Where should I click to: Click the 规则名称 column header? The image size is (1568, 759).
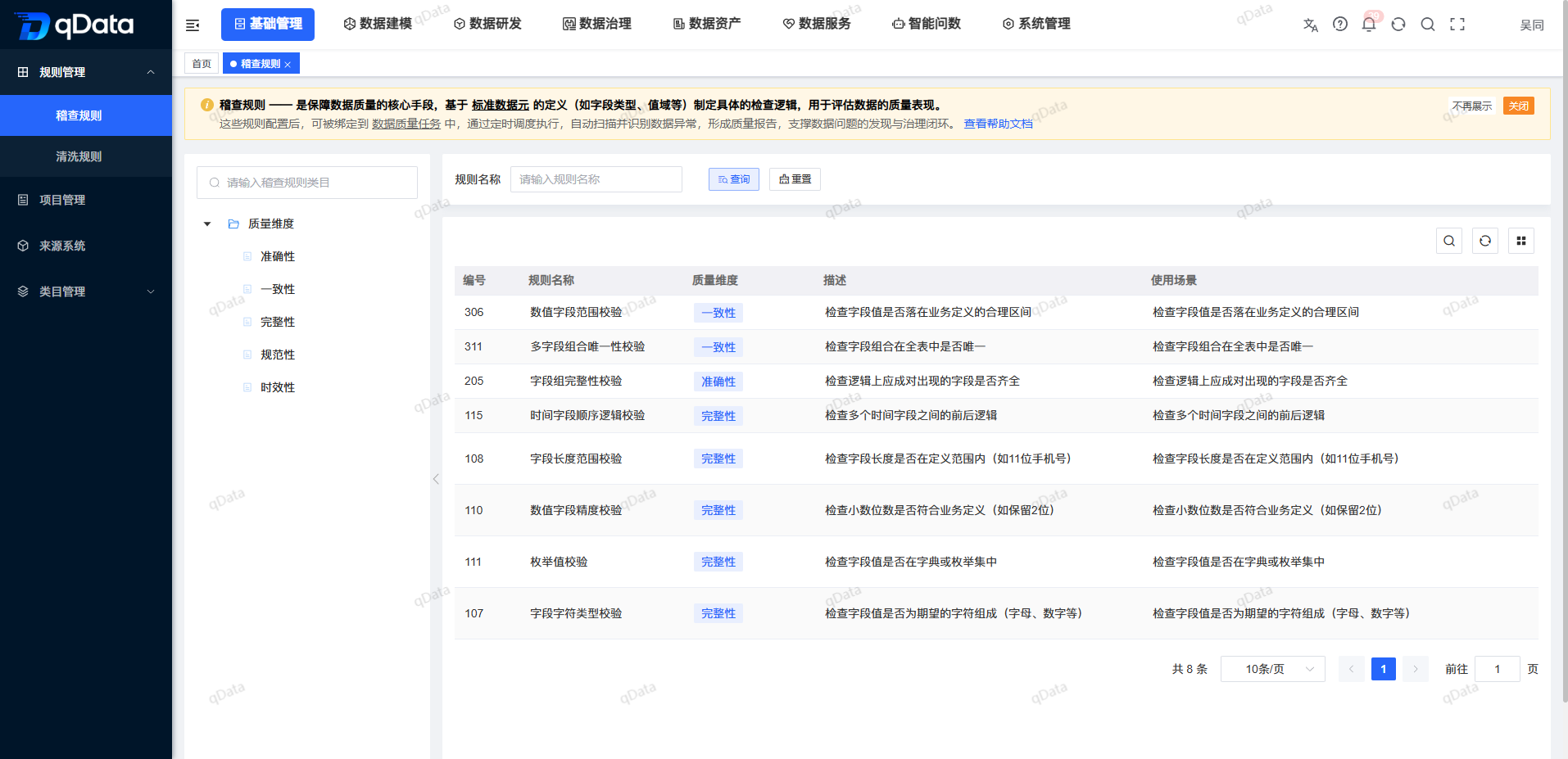(x=551, y=280)
